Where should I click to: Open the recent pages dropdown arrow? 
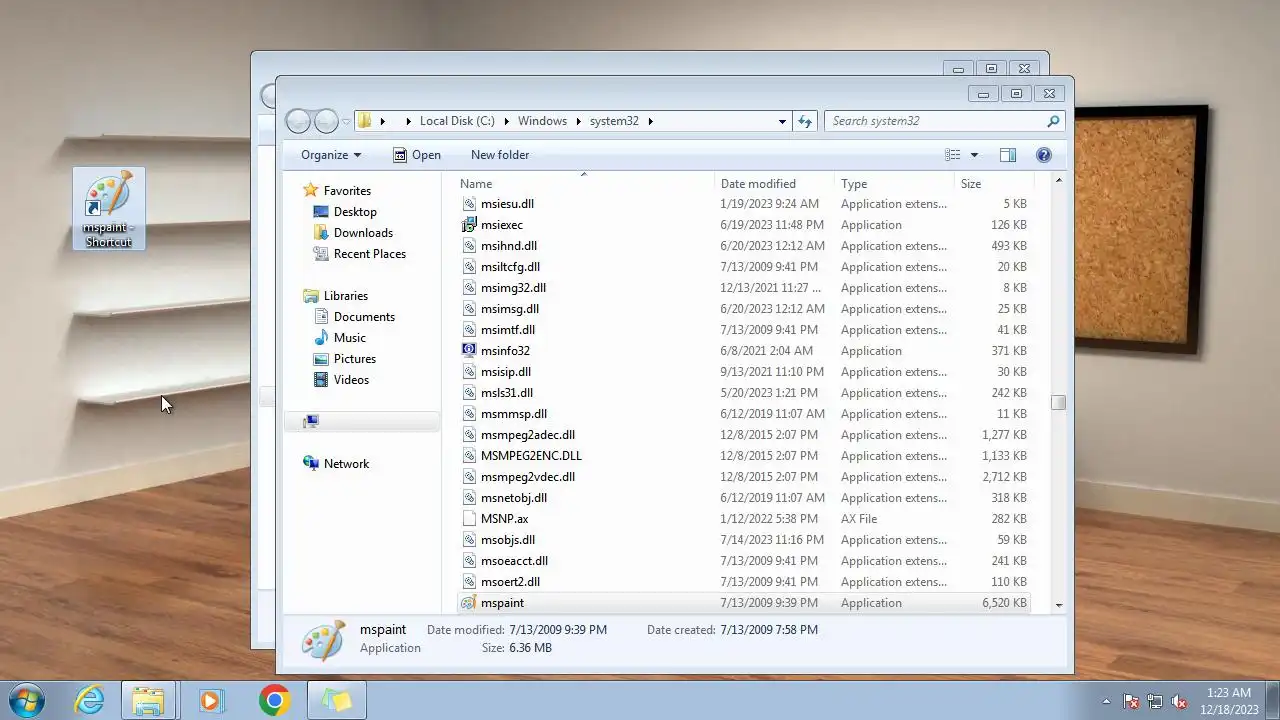(x=346, y=121)
